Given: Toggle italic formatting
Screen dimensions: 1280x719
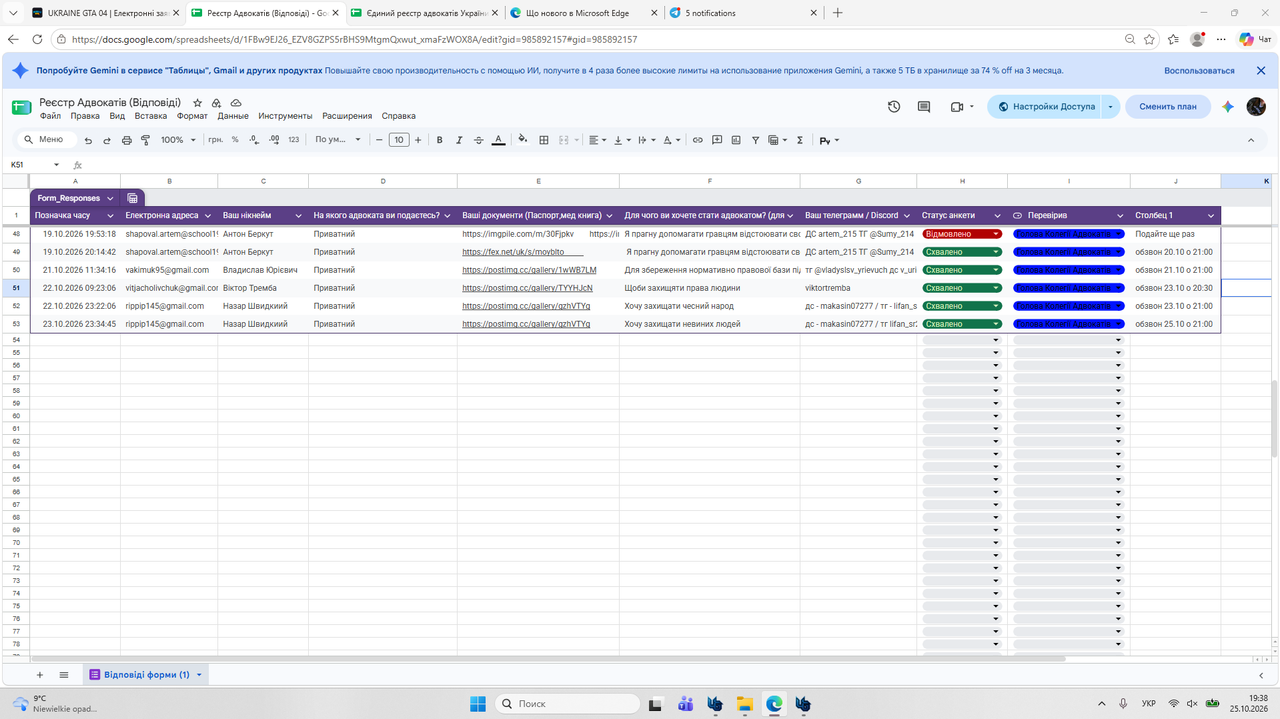Looking at the screenshot, I should [459, 140].
